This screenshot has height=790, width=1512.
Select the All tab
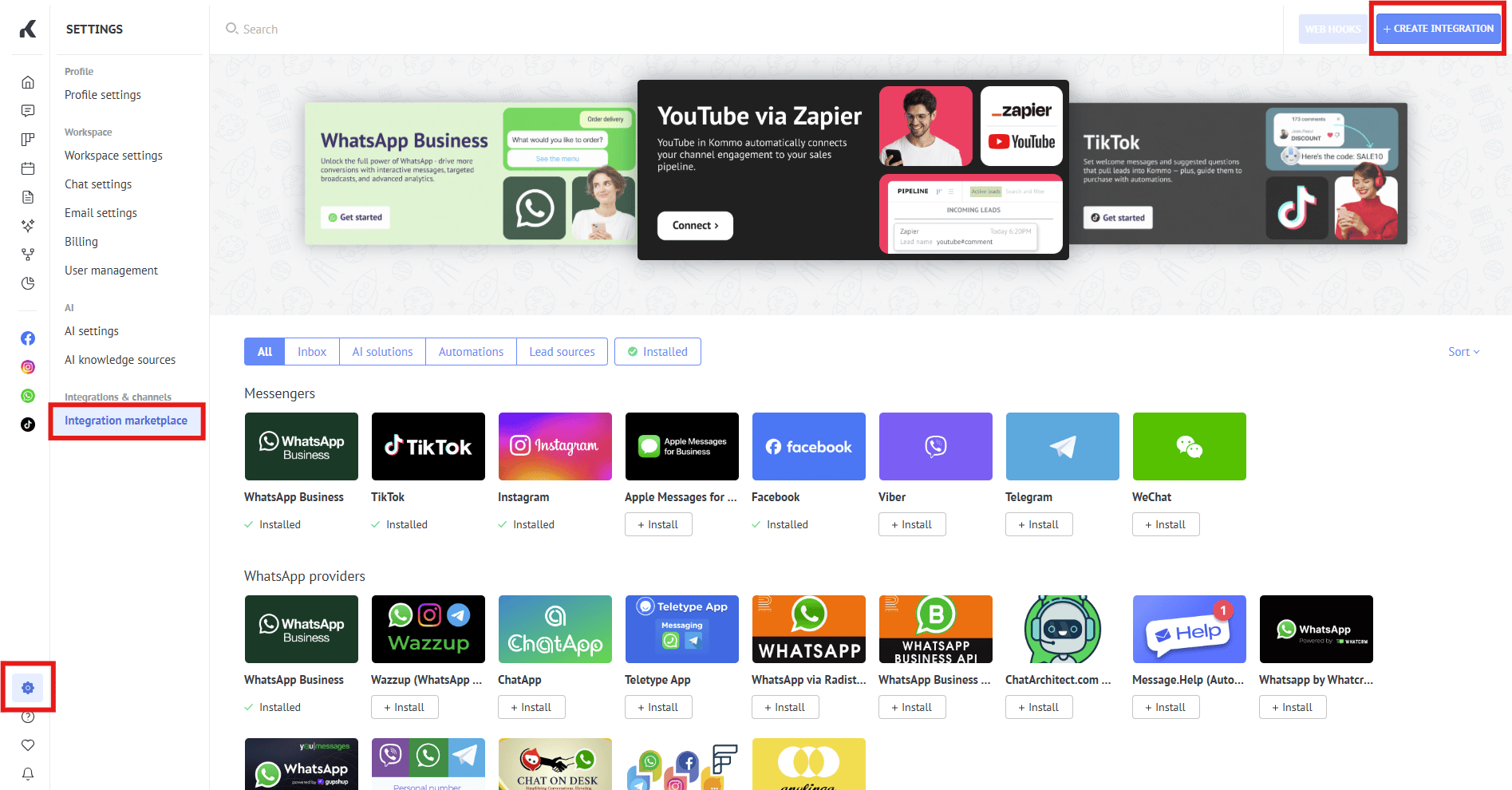(x=265, y=352)
